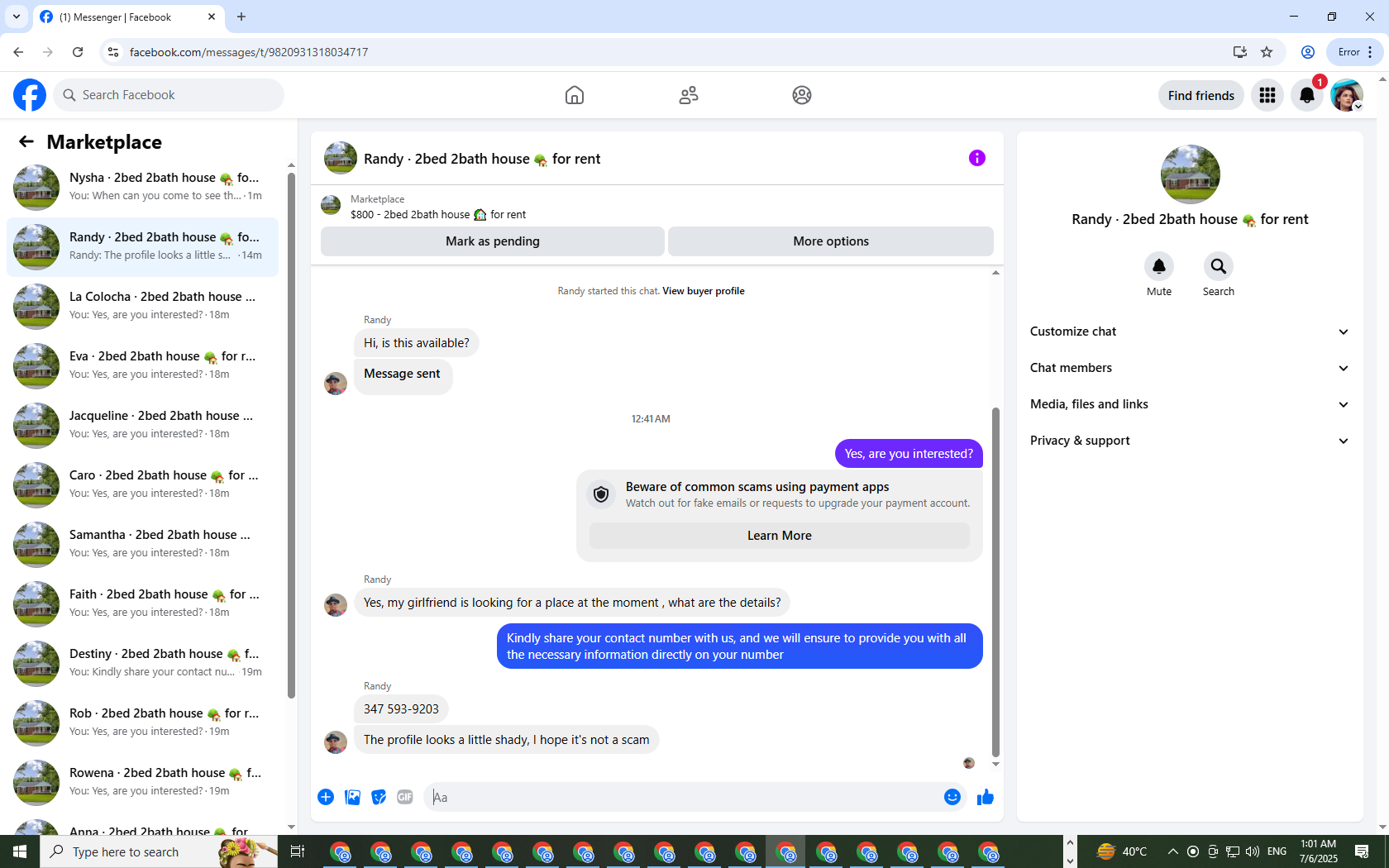
Task: Open the Facebook menu grid icon
Action: (1267, 95)
